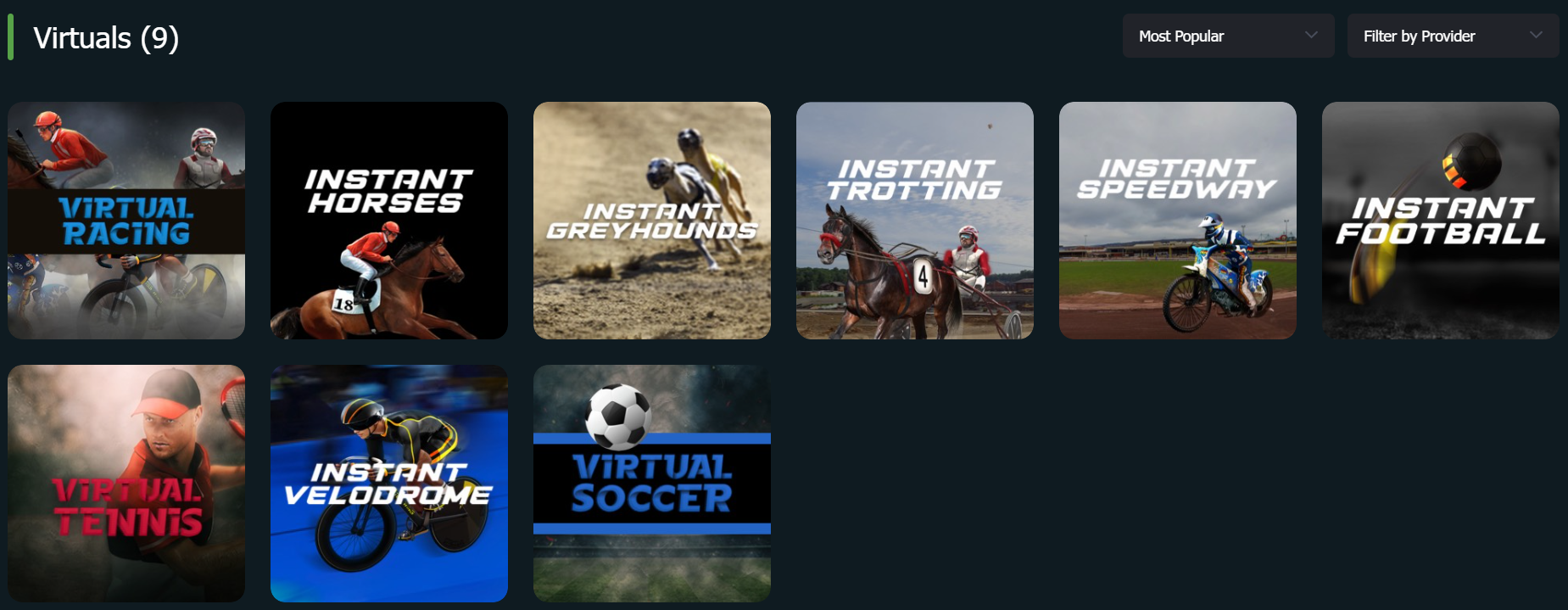1568x610 pixels.
Task: Click the Virtuals (9) section heading
Action: coord(106,38)
